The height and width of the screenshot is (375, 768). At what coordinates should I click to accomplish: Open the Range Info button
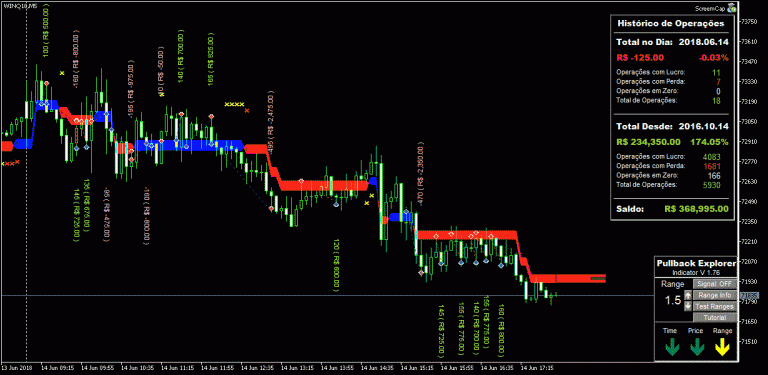[715, 295]
